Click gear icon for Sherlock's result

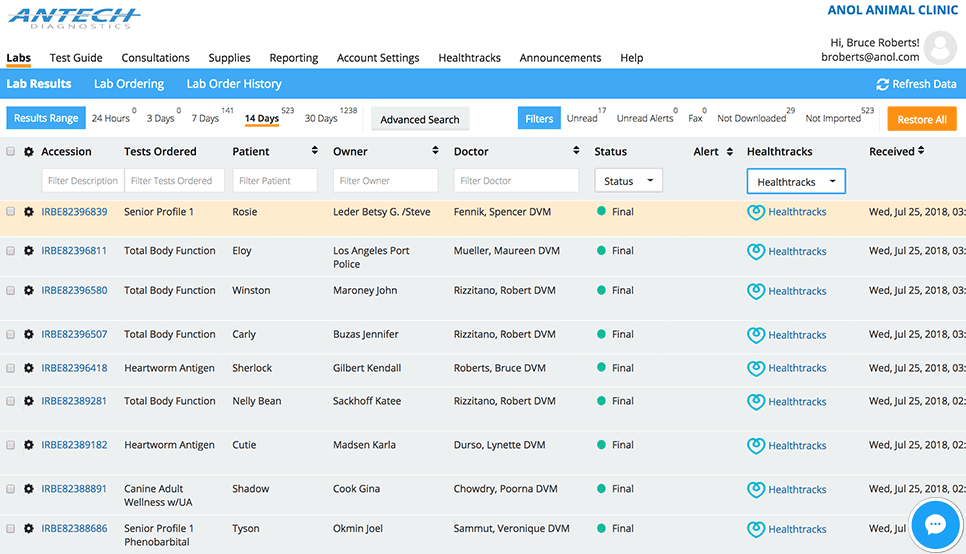tap(29, 368)
